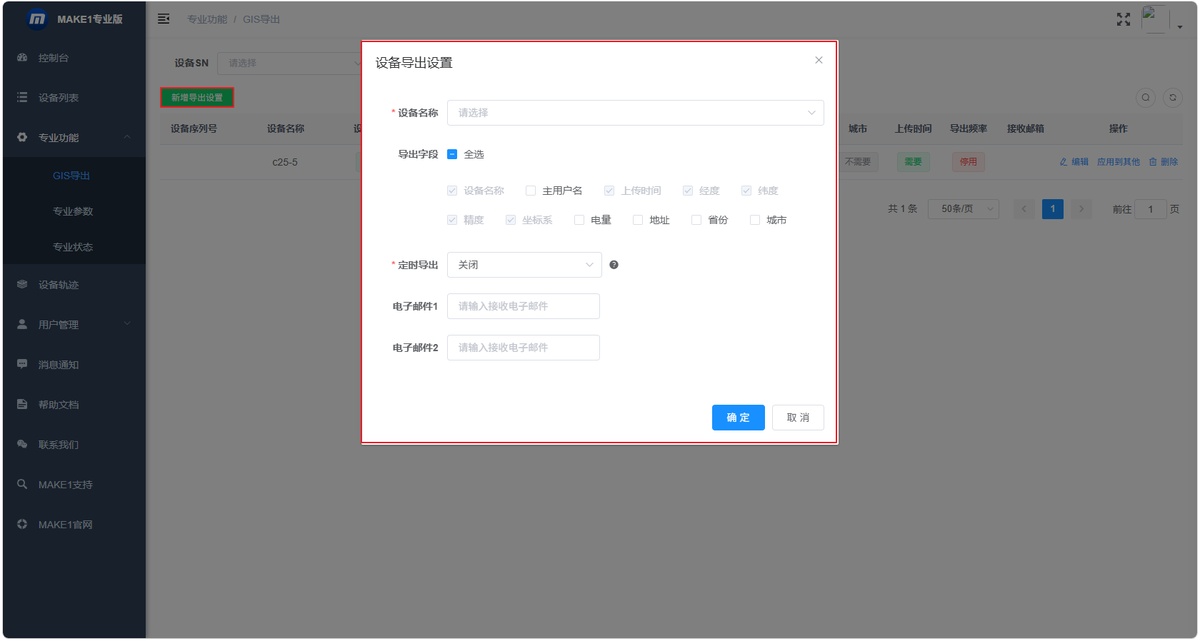The image size is (1200, 641).
Task: Click the green 新增导出设置 button
Action: 197,98
